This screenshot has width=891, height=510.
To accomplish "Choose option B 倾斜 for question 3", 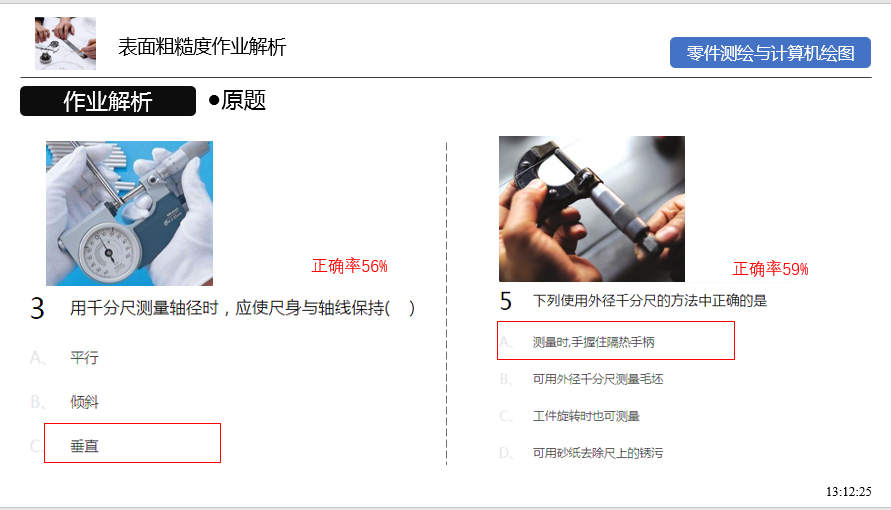I will 84,402.
